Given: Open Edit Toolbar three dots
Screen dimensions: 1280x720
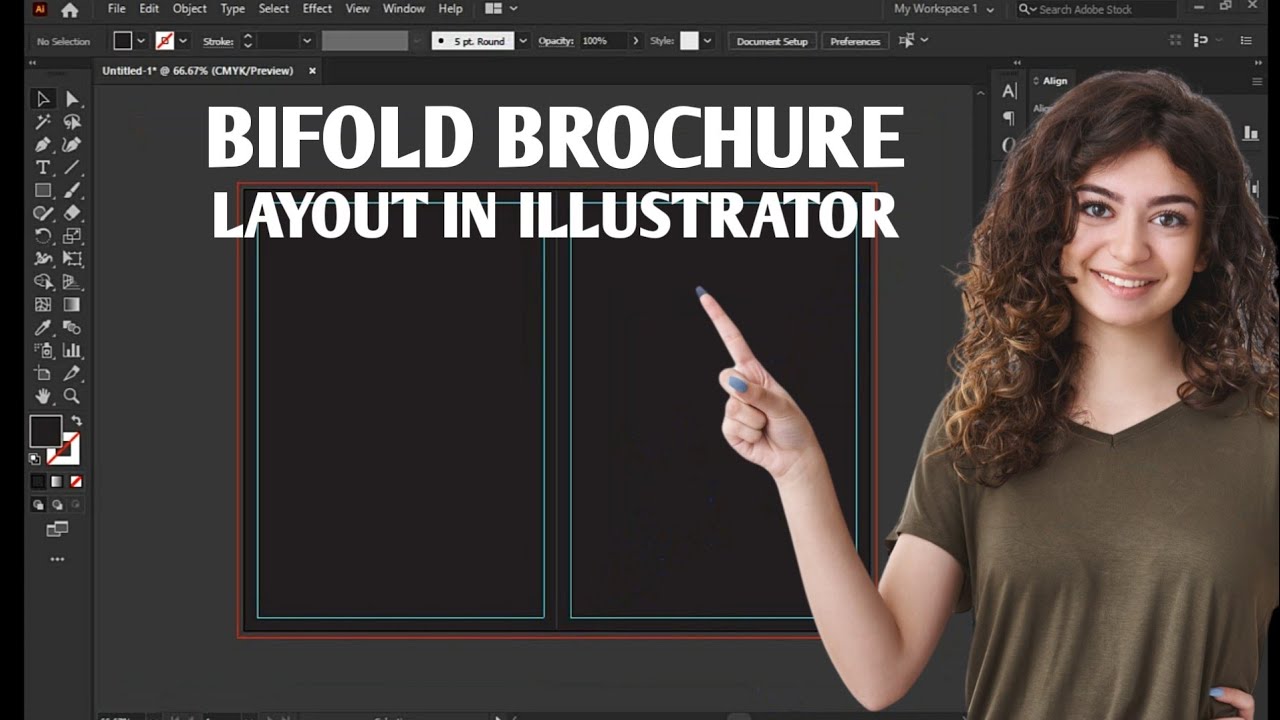Looking at the screenshot, I should click(57, 559).
